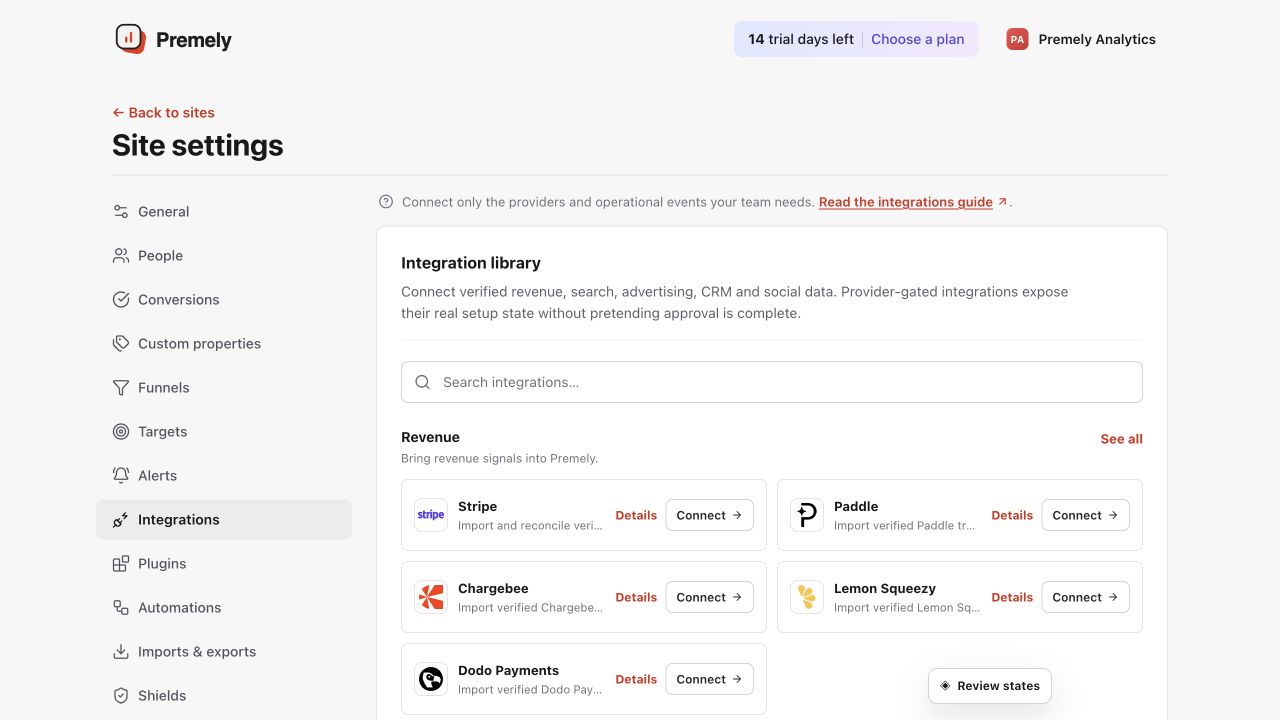Connect the Lemon Squeezy integration

[1086, 597]
